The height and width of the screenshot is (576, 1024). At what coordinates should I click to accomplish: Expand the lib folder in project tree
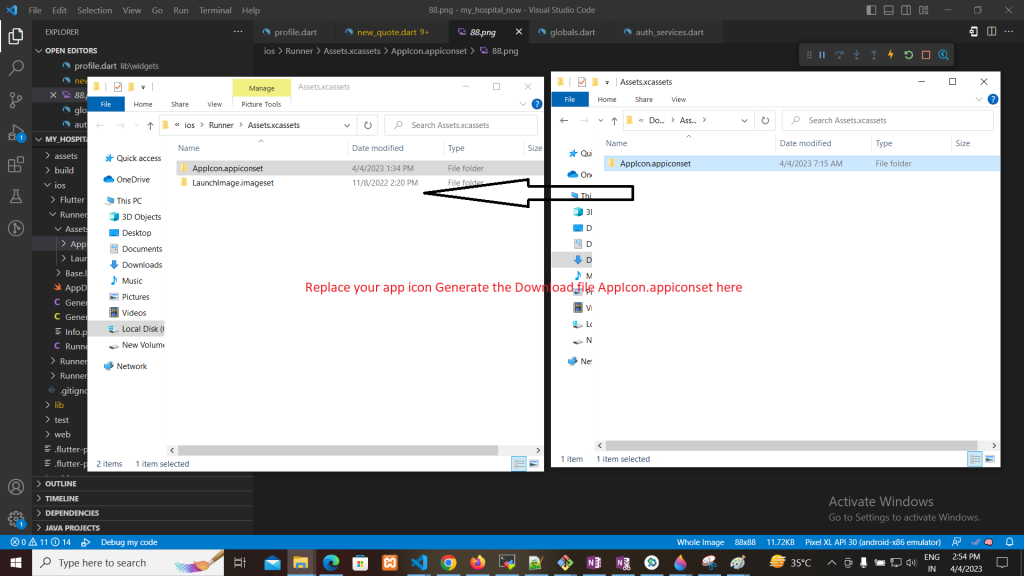pyautogui.click(x=58, y=404)
